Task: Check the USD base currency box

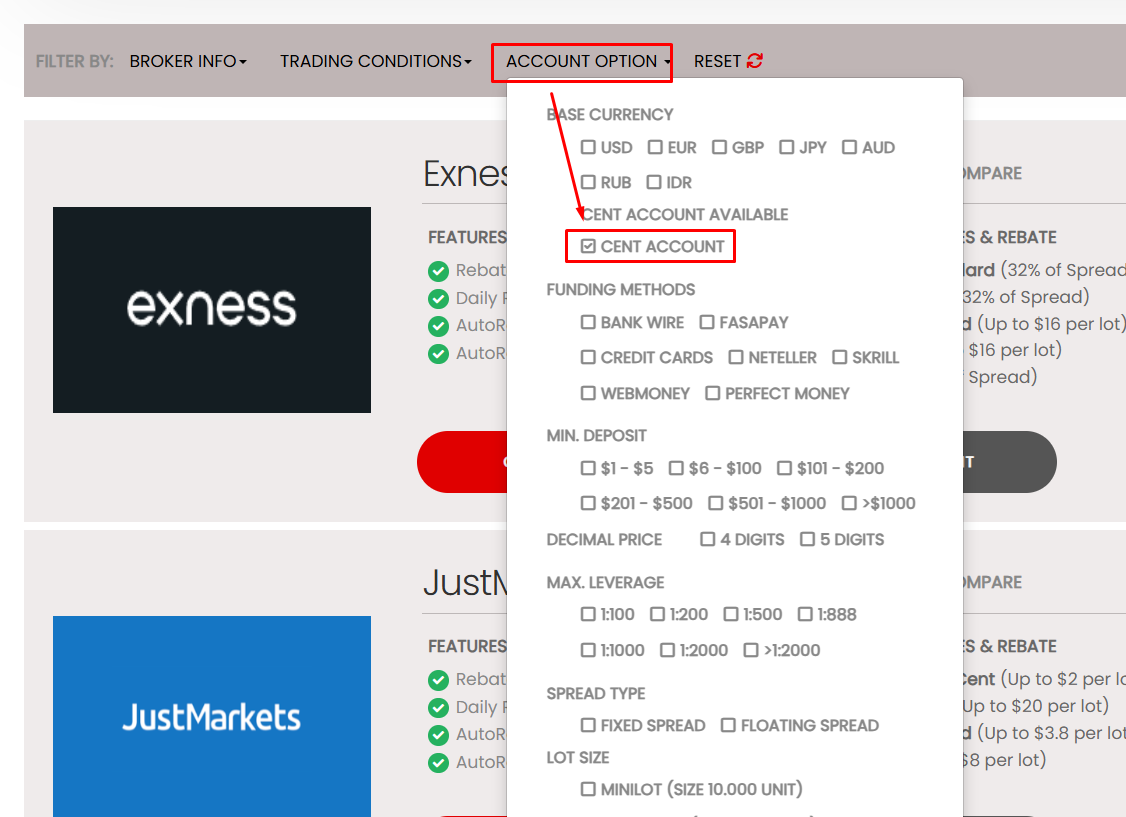Action: [x=588, y=147]
